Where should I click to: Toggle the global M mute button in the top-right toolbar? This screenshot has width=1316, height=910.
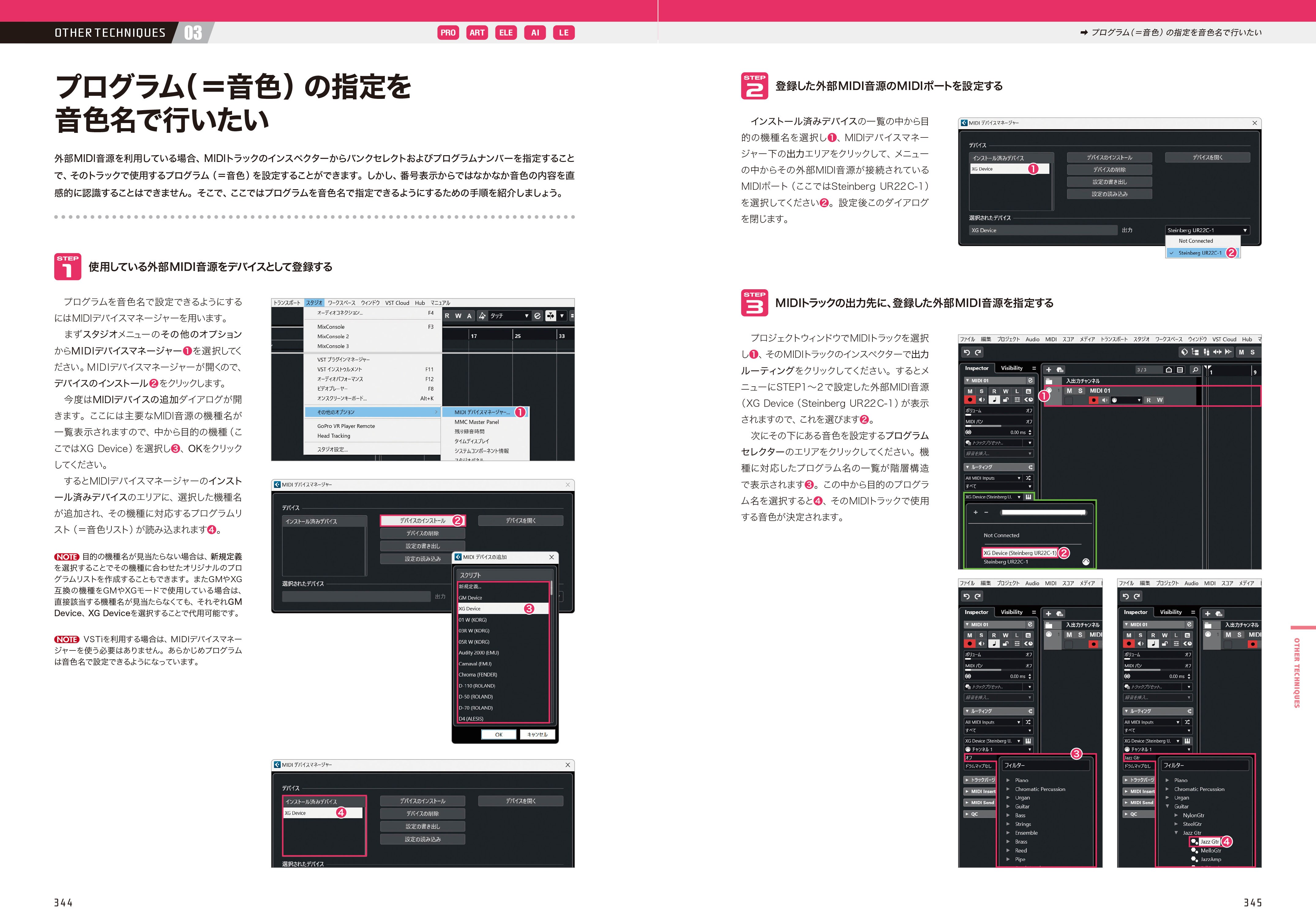(x=1241, y=352)
